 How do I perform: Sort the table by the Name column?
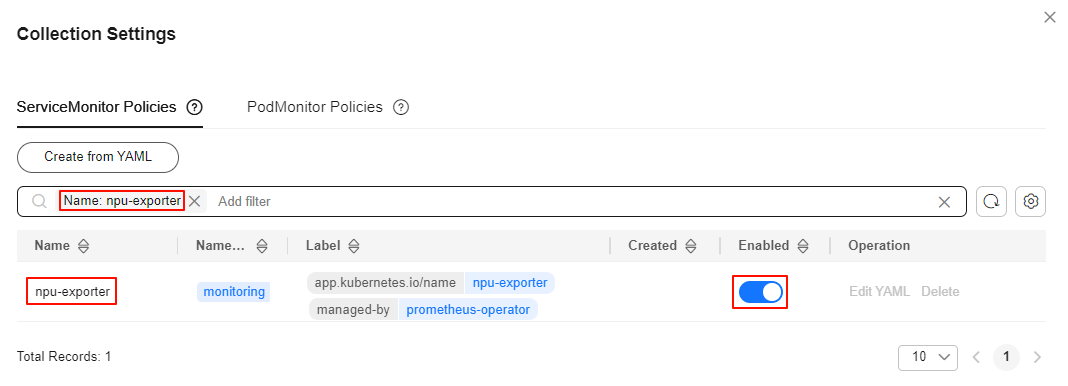[x=84, y=246]
